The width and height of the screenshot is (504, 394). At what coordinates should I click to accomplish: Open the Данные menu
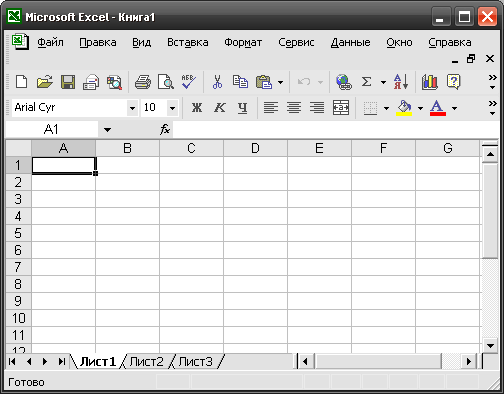tap(350, 42)
